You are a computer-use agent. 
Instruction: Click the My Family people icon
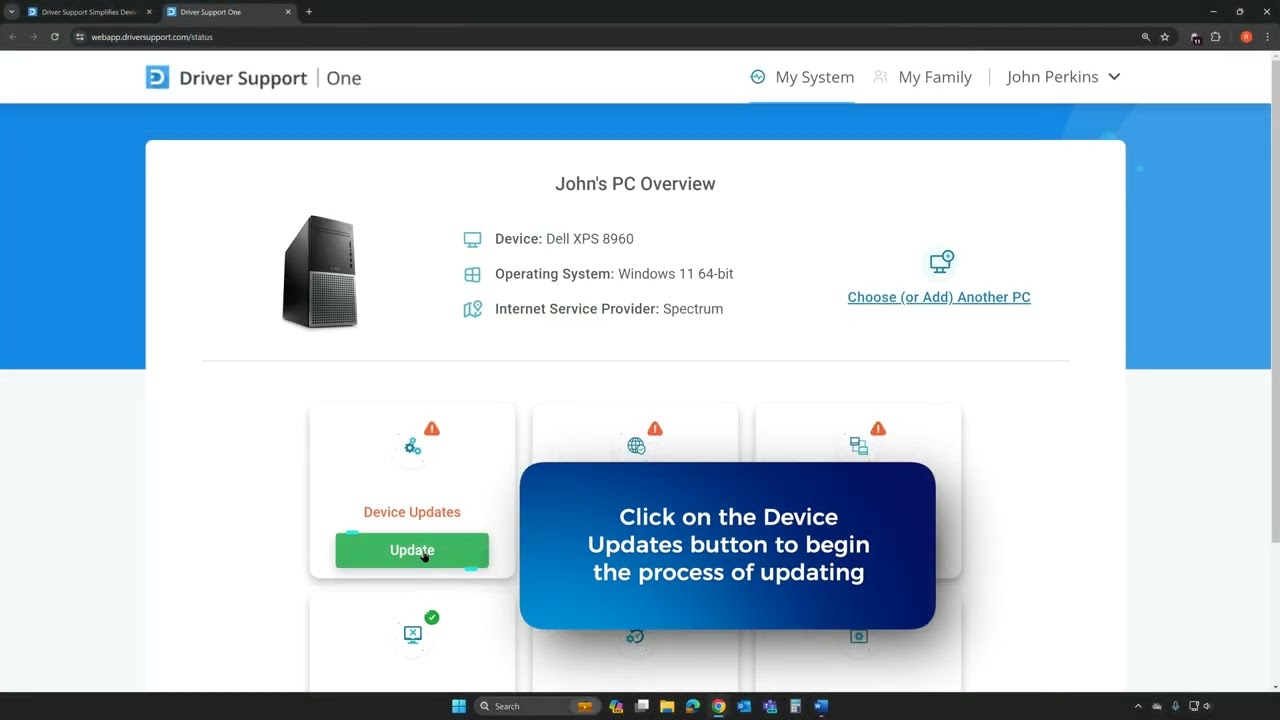[880, 77]
